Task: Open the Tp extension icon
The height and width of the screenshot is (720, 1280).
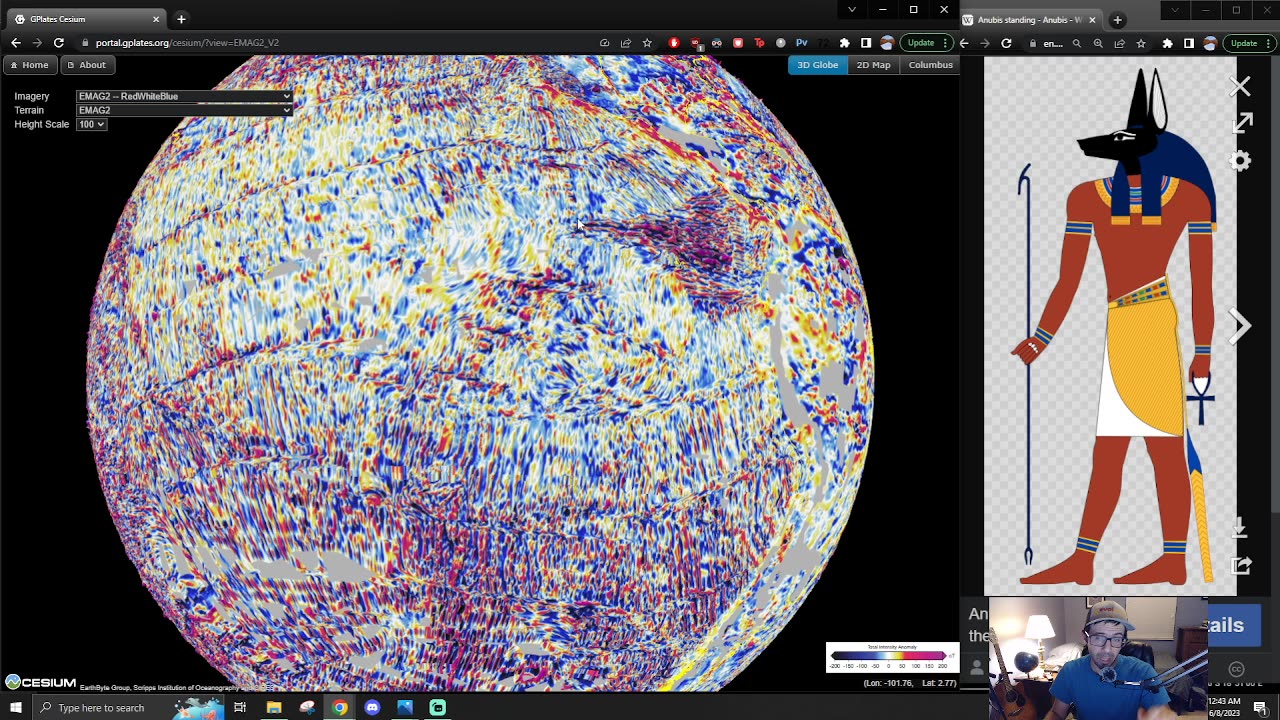Action: (x=759, y=43)
